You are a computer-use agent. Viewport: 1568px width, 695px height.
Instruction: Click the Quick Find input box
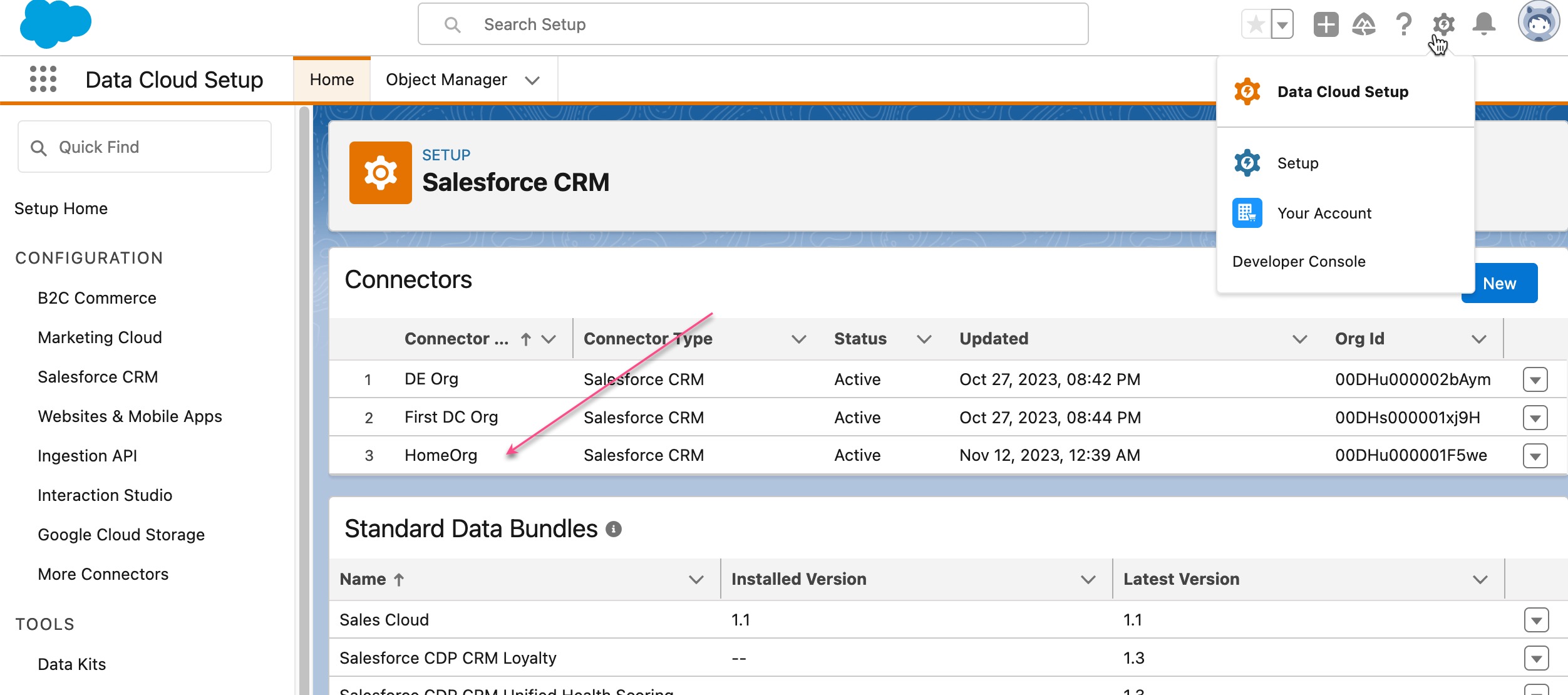(145, 147)
